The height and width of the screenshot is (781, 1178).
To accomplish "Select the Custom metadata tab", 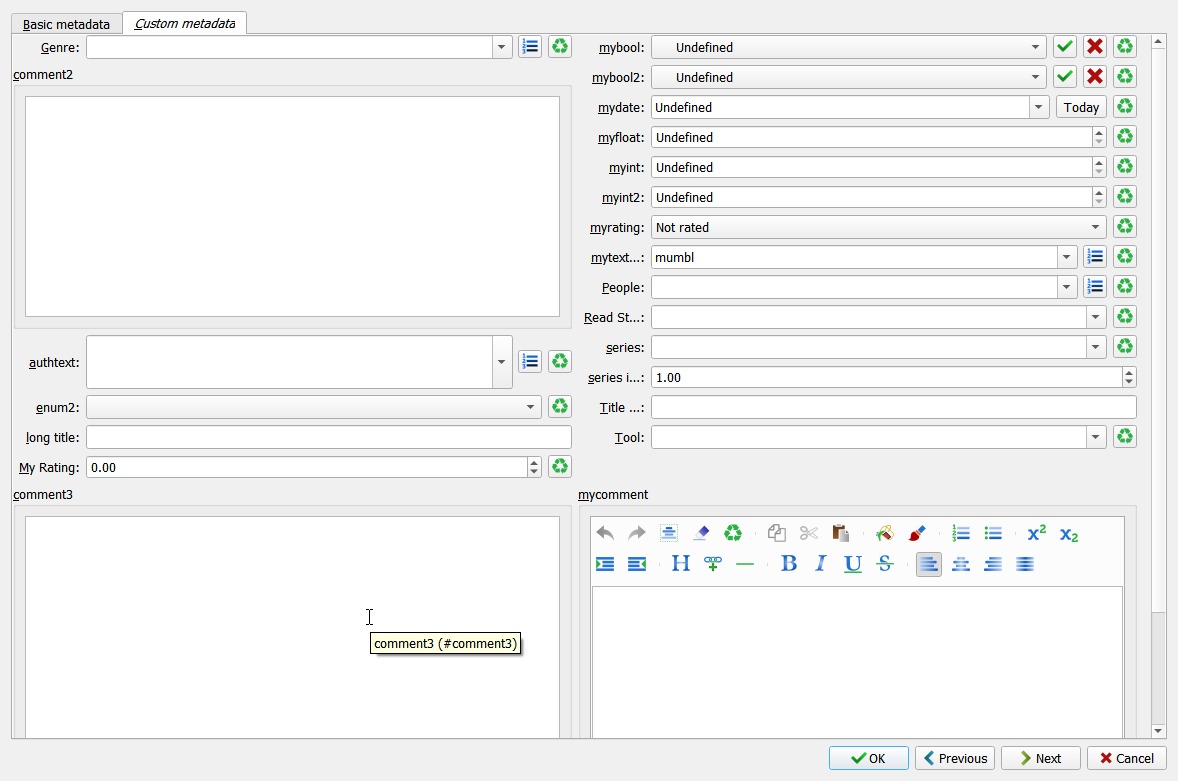I will [x=185, y=23].
